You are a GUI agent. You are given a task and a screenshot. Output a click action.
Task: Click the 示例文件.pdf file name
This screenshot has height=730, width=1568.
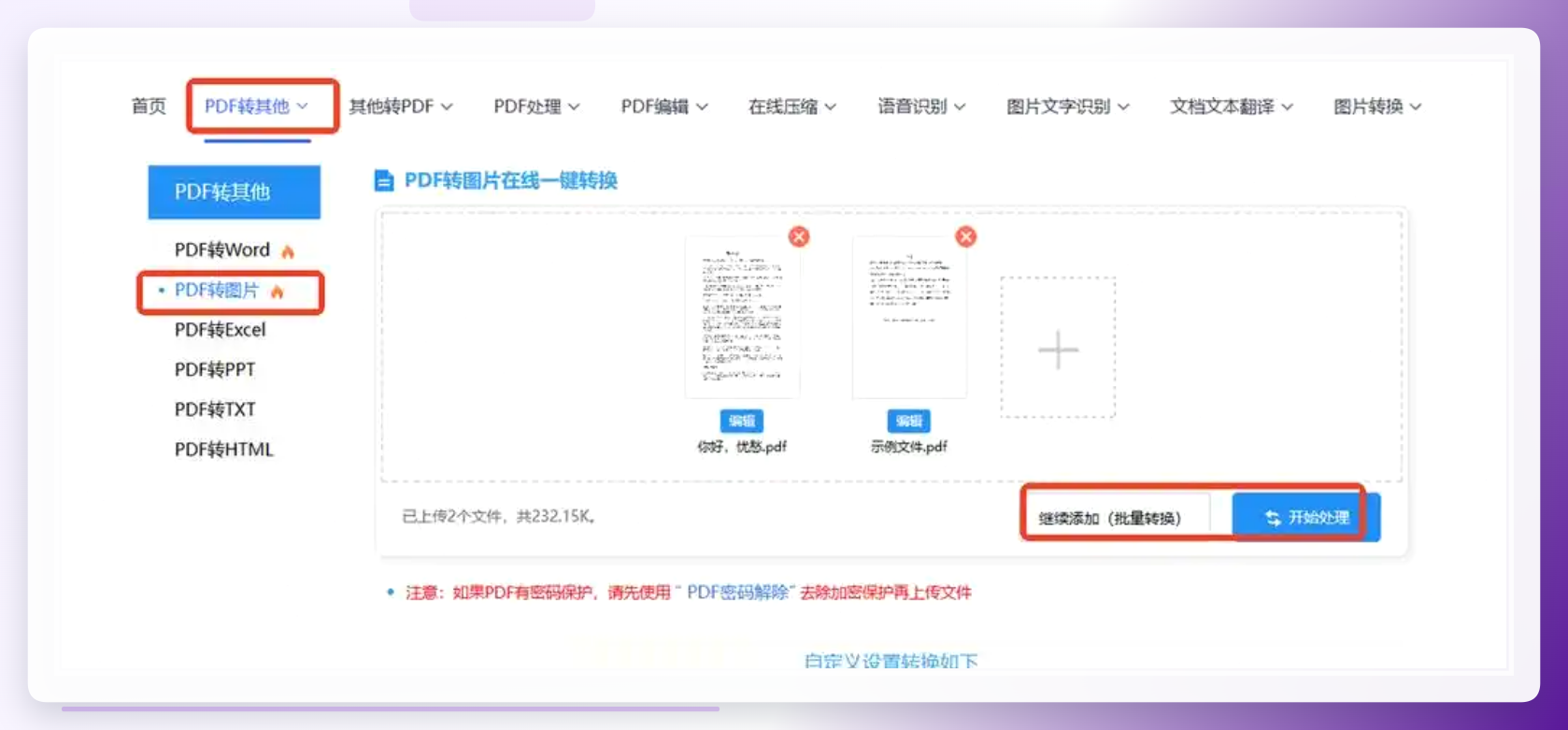[909, 447]
